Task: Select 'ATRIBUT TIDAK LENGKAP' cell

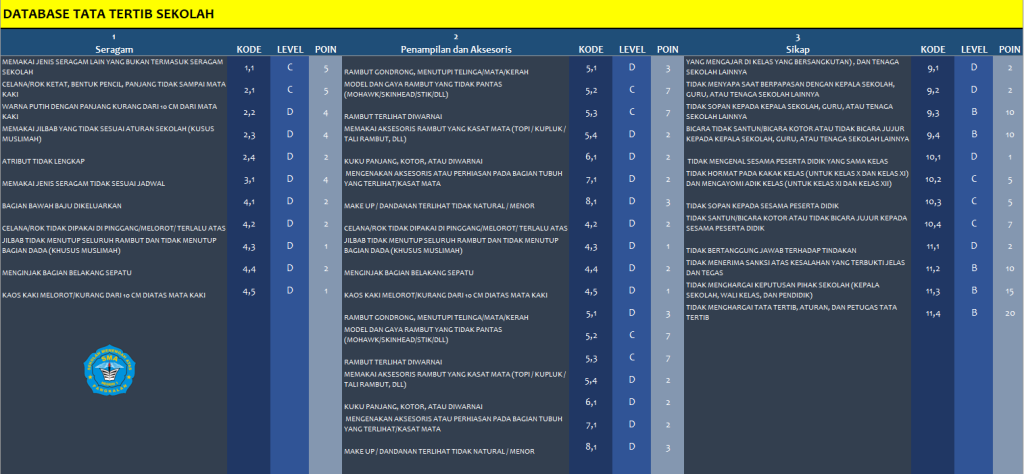Action: click(114, 157)
